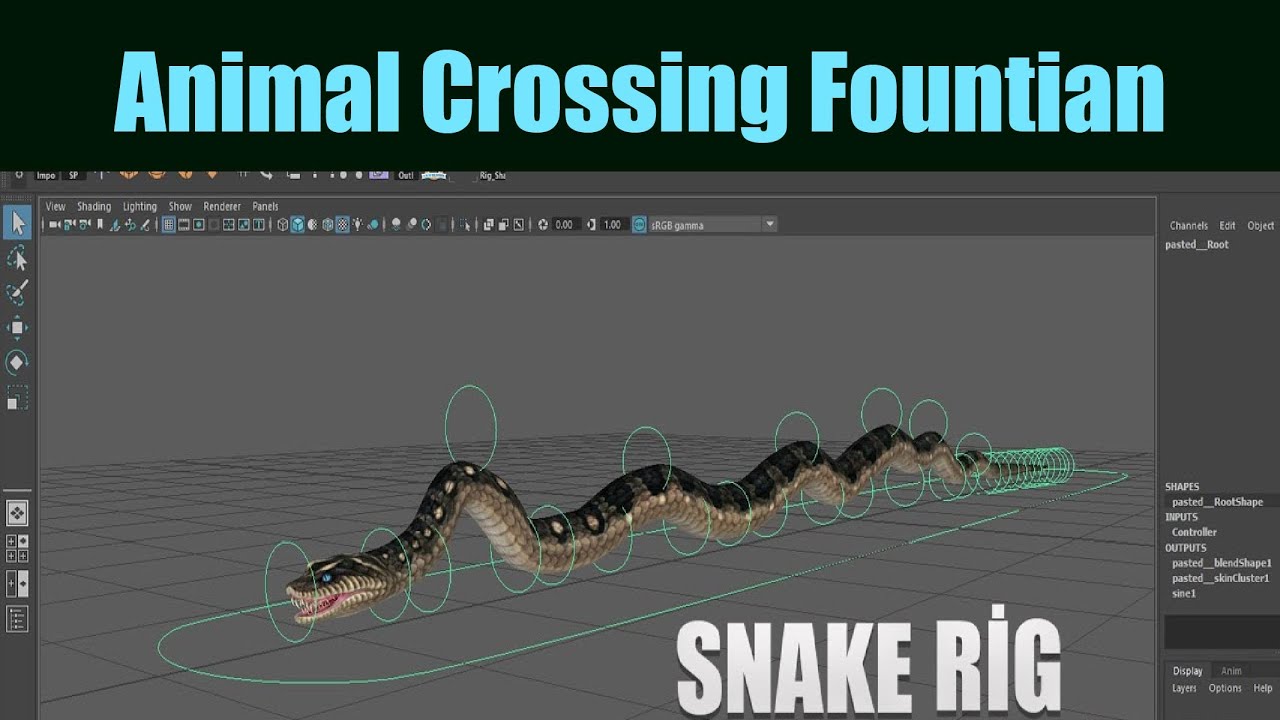Click the Outl shelf button
This screenshot has height=720, width=1280.
click(406, 175)
